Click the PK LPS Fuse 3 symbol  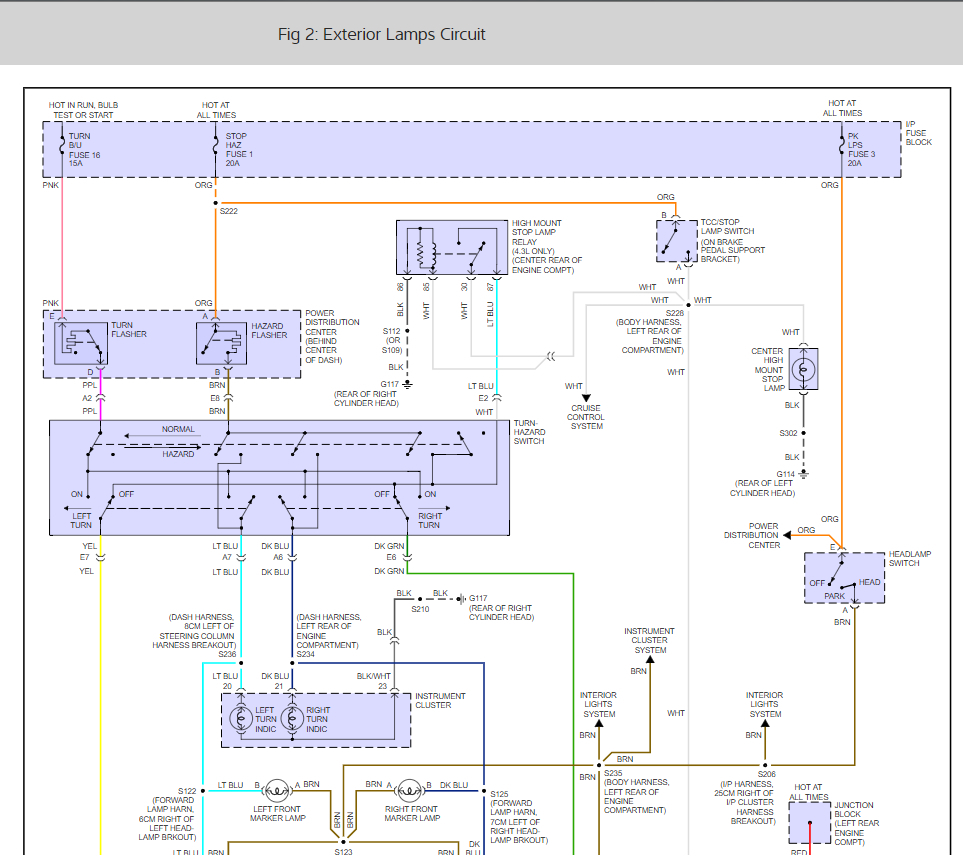click(840, 146)
